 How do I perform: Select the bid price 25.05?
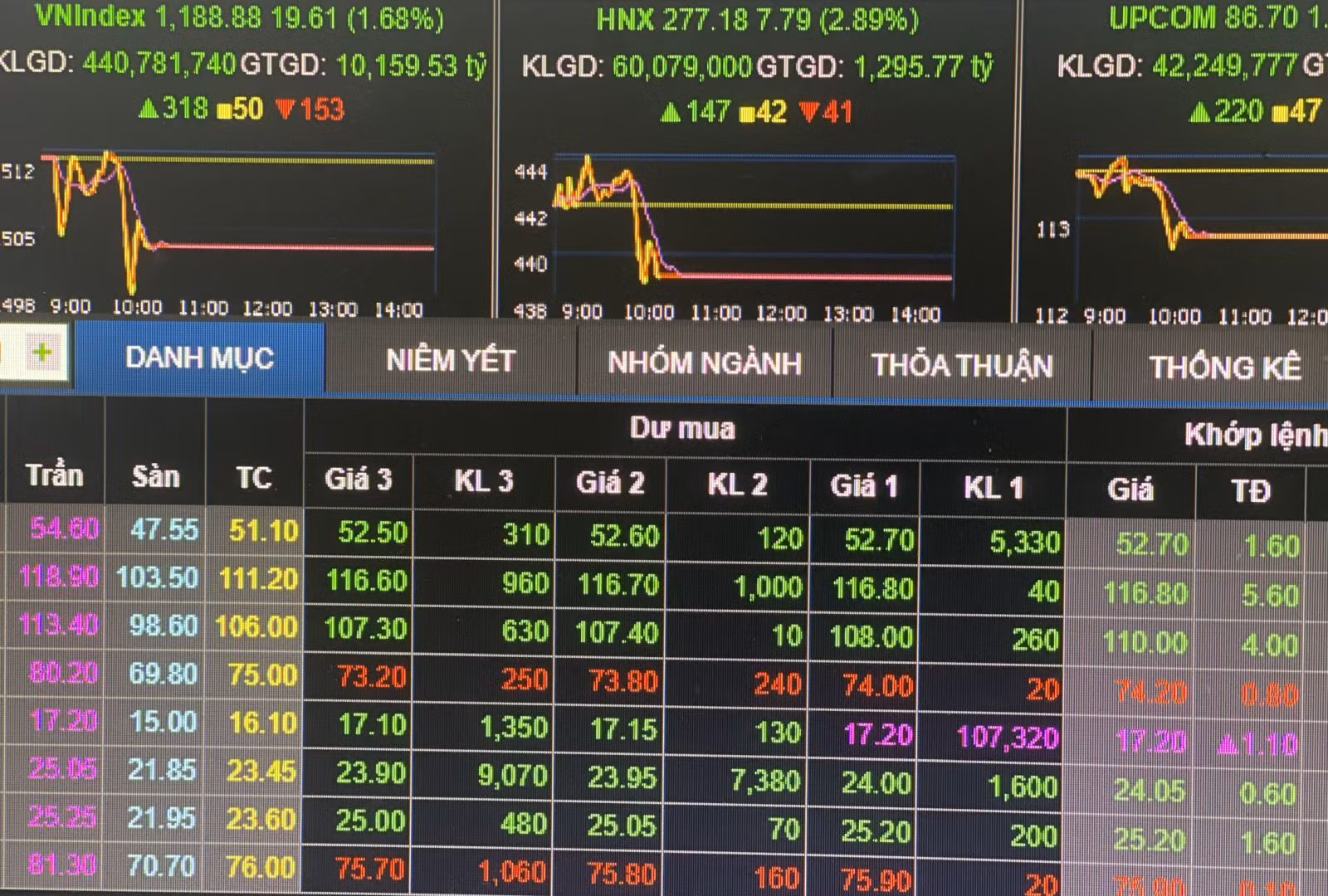(622, 825)
